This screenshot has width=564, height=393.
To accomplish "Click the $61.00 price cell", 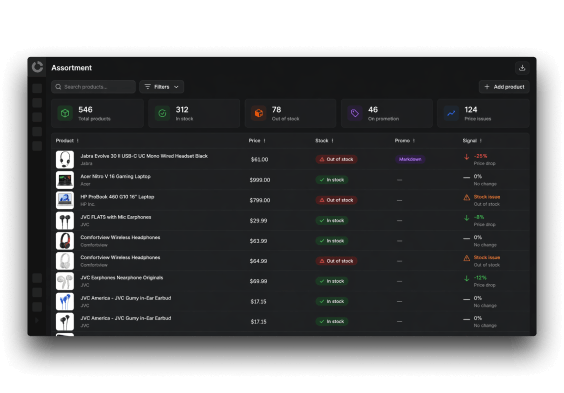I will click(259, 159).
